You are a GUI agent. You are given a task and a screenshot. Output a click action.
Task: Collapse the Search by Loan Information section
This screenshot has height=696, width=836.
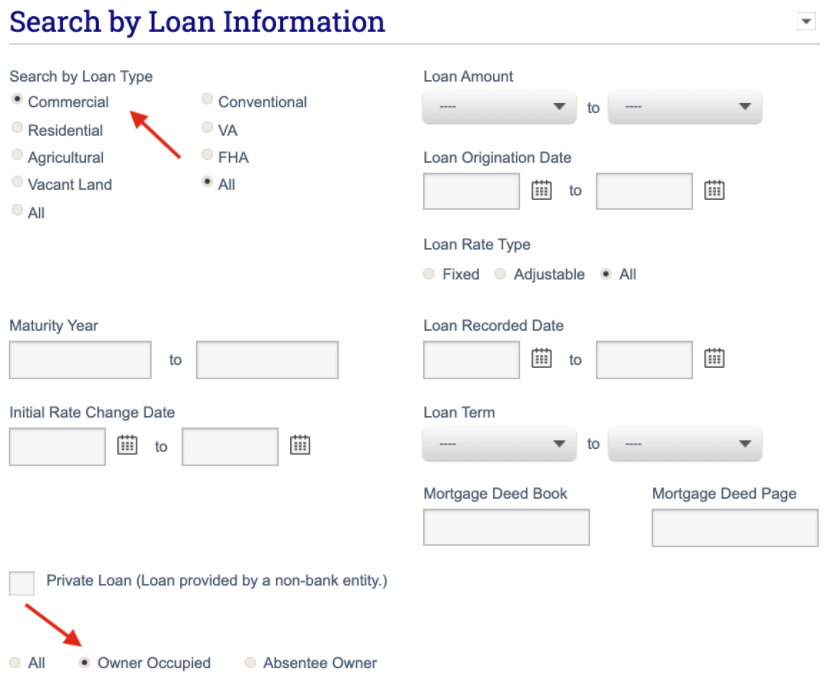click(807, 22)
